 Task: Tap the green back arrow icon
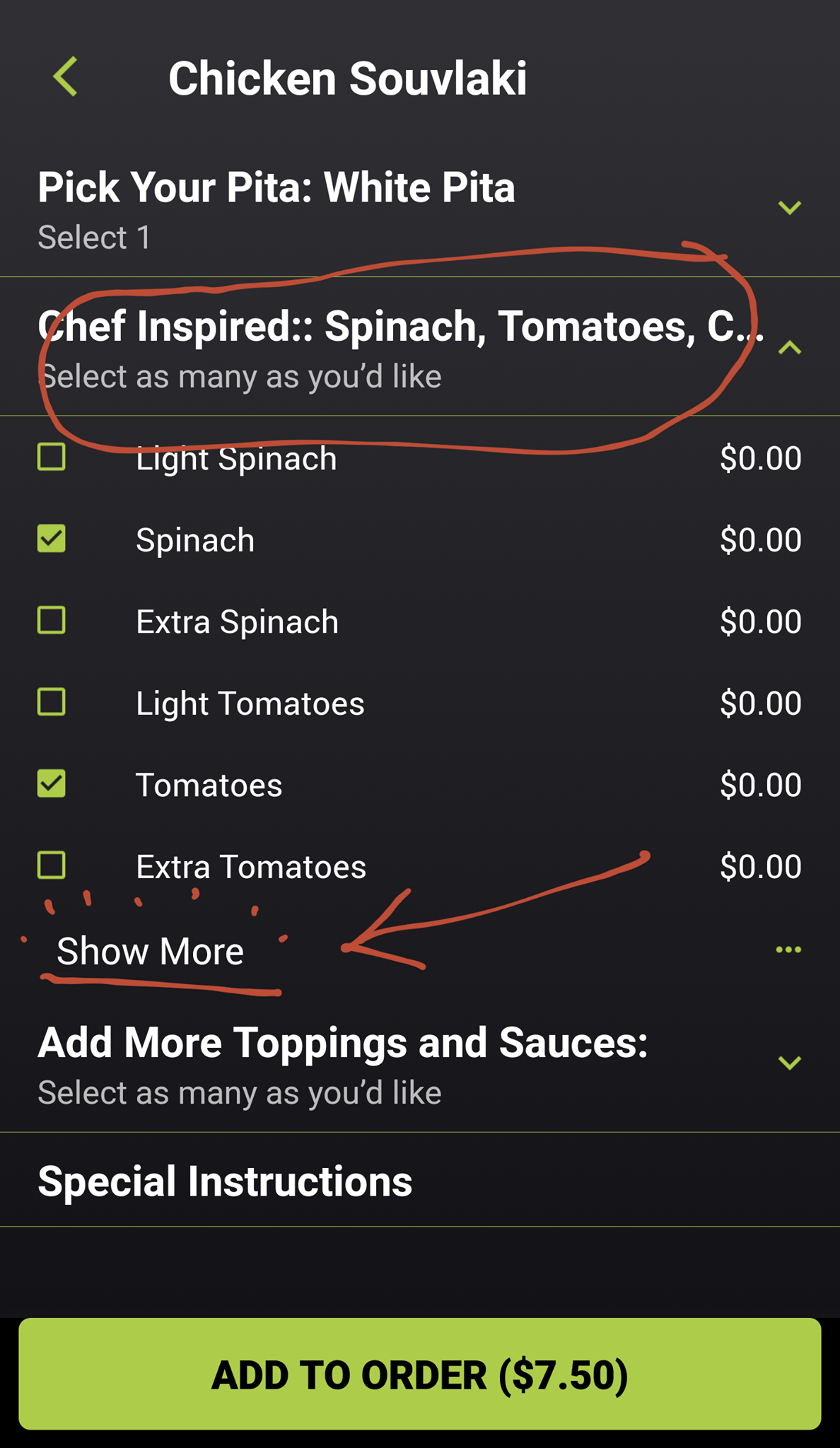point(66,76)
